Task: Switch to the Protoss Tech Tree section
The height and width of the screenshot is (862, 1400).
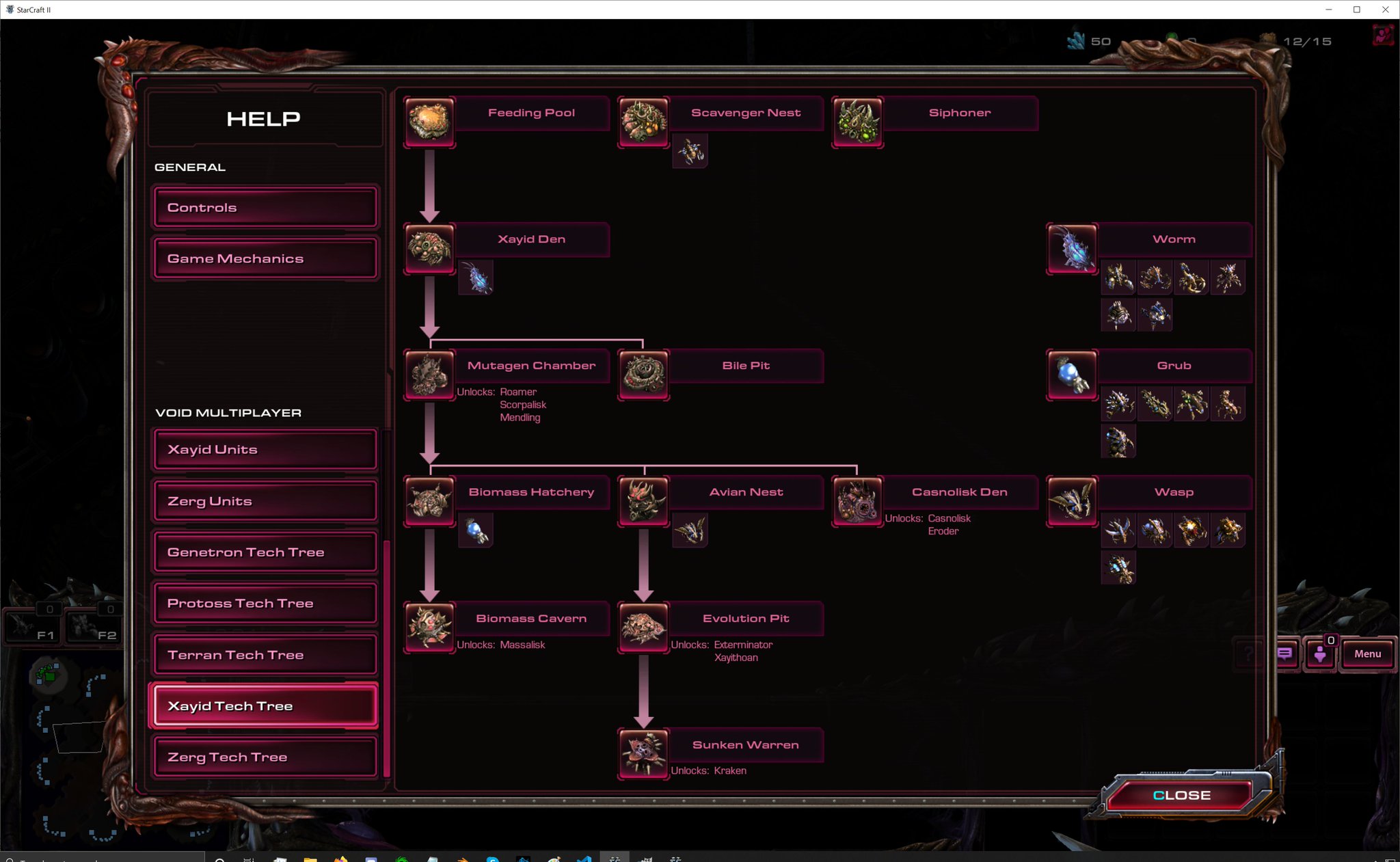Action: click(265, 603)
